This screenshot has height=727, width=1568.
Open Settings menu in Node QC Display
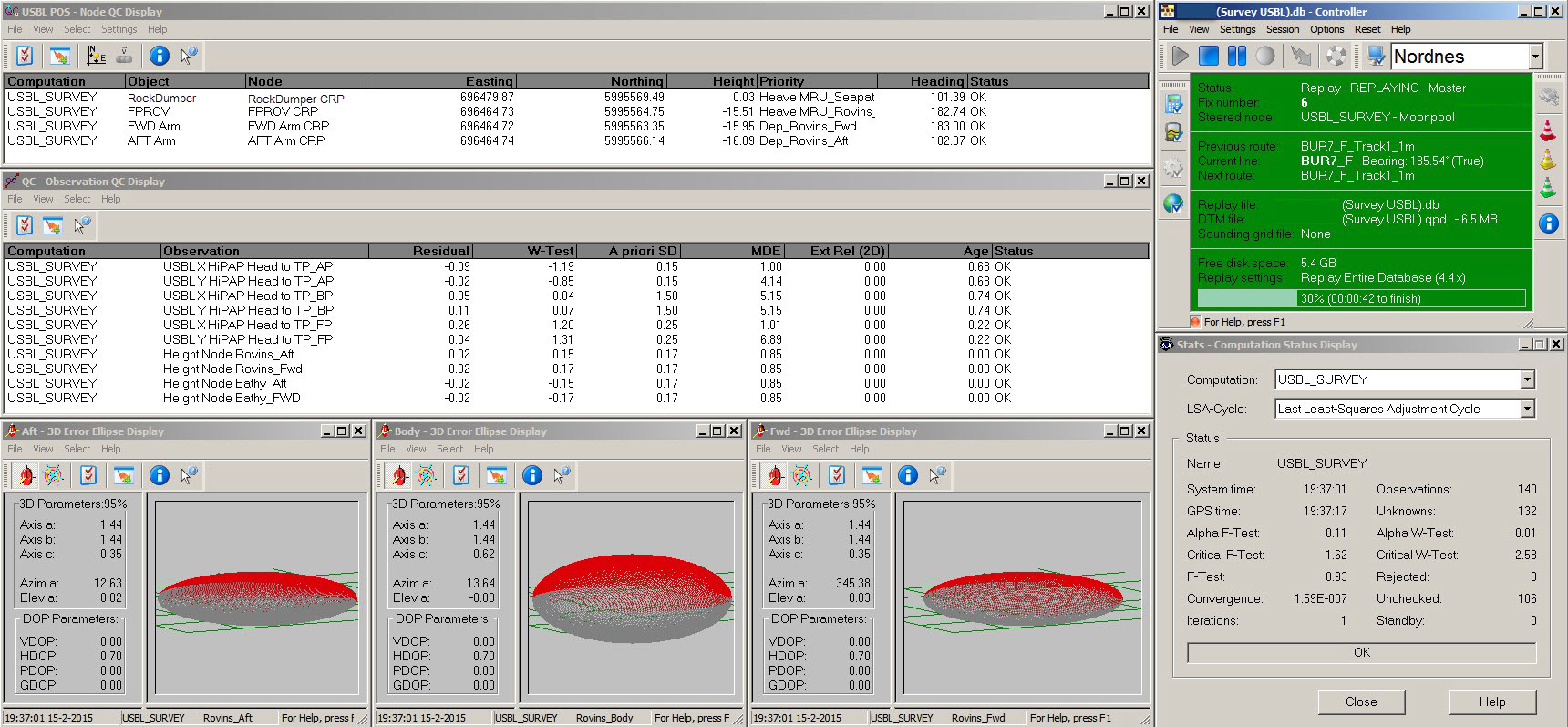click(x=119, y=29)
